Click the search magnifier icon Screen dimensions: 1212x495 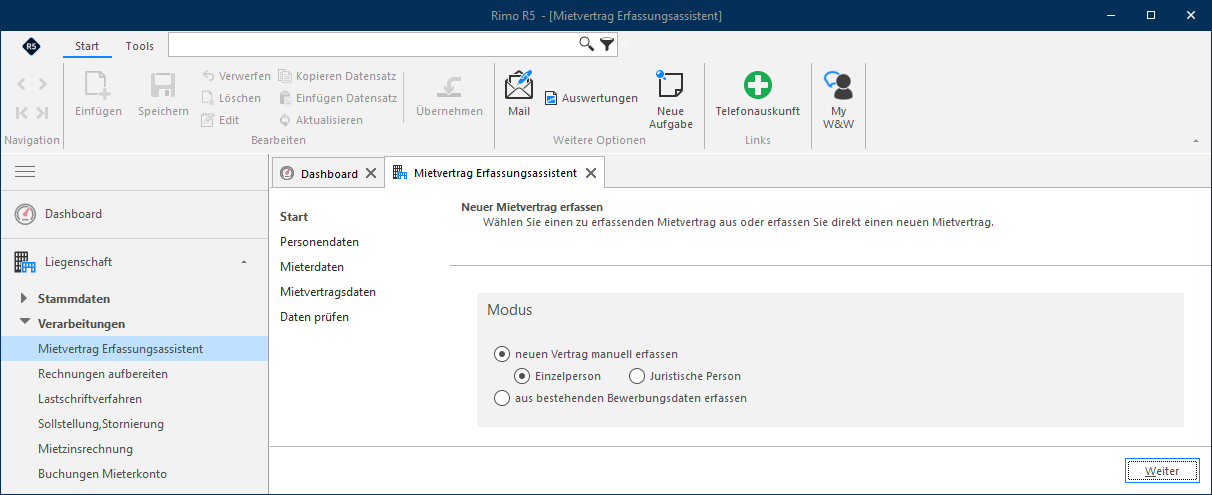[x=587, y=44]
